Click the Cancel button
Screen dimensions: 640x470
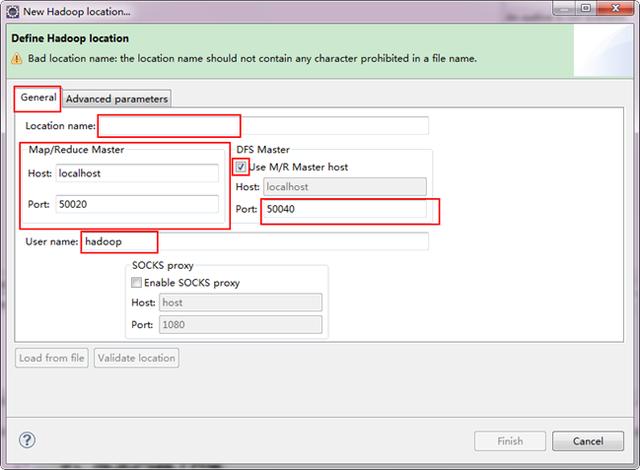point(588,441)
